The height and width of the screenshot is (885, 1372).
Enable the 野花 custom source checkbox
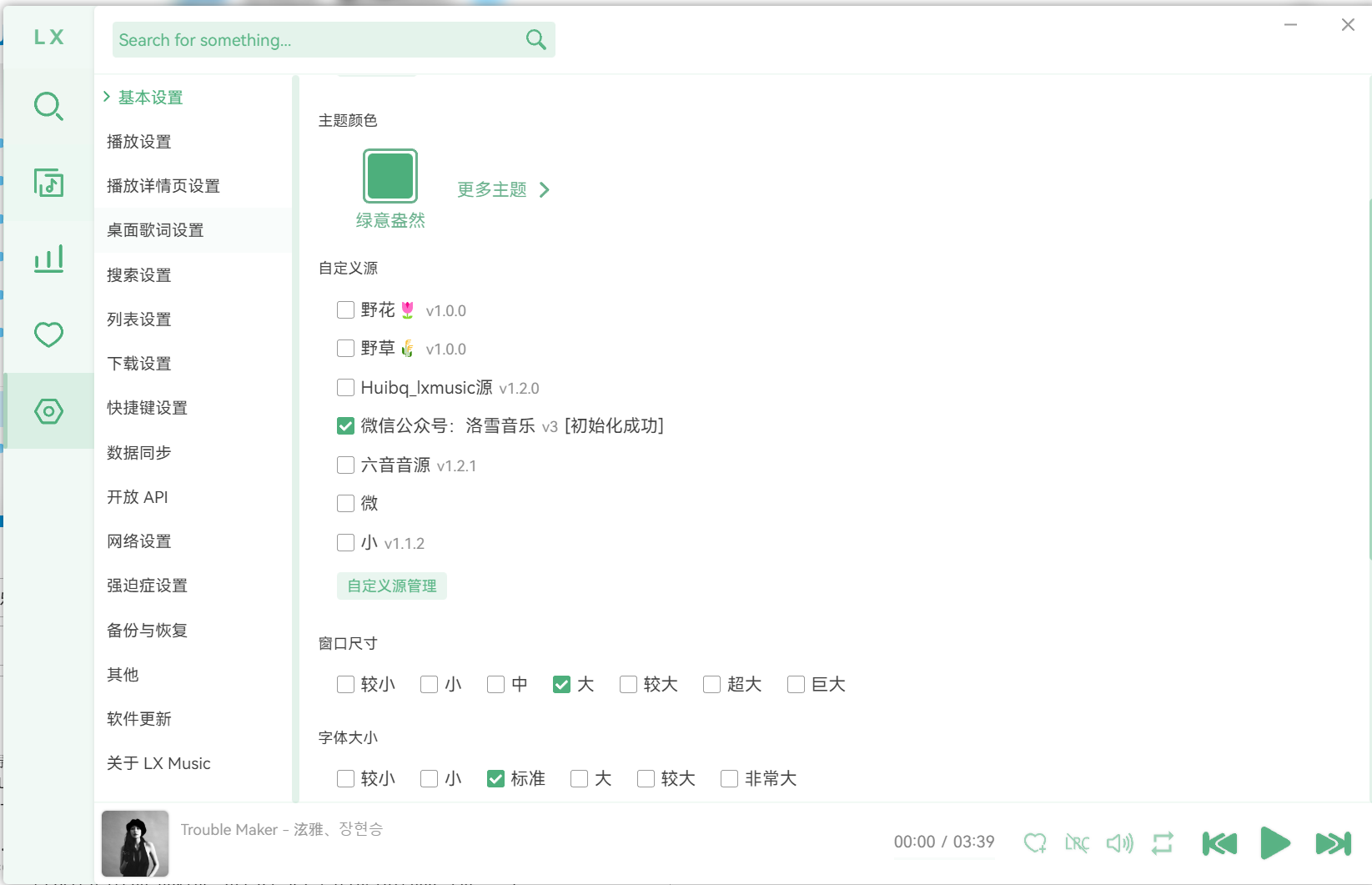tap(345, 310)
